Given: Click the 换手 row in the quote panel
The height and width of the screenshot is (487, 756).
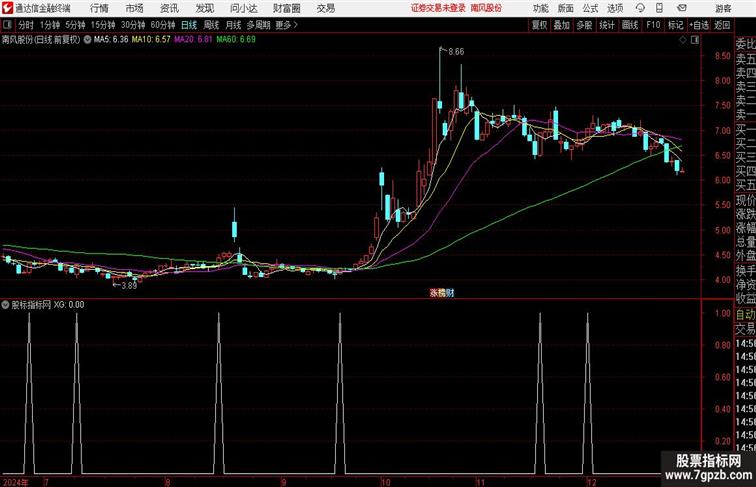Looking at the screenshot, I should pyautogui.click(x=745, y=271).
